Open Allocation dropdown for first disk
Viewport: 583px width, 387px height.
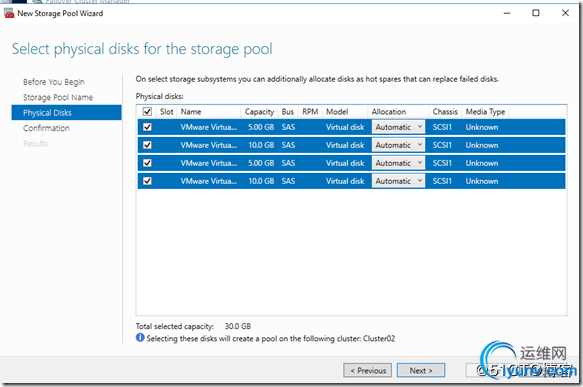398,127
